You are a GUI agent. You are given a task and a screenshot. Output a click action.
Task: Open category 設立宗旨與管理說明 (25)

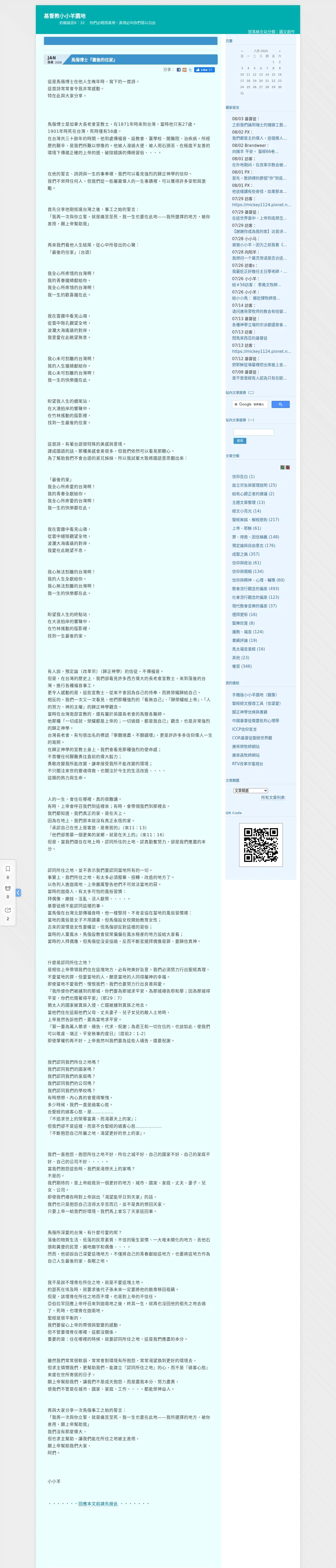point(254,485)
